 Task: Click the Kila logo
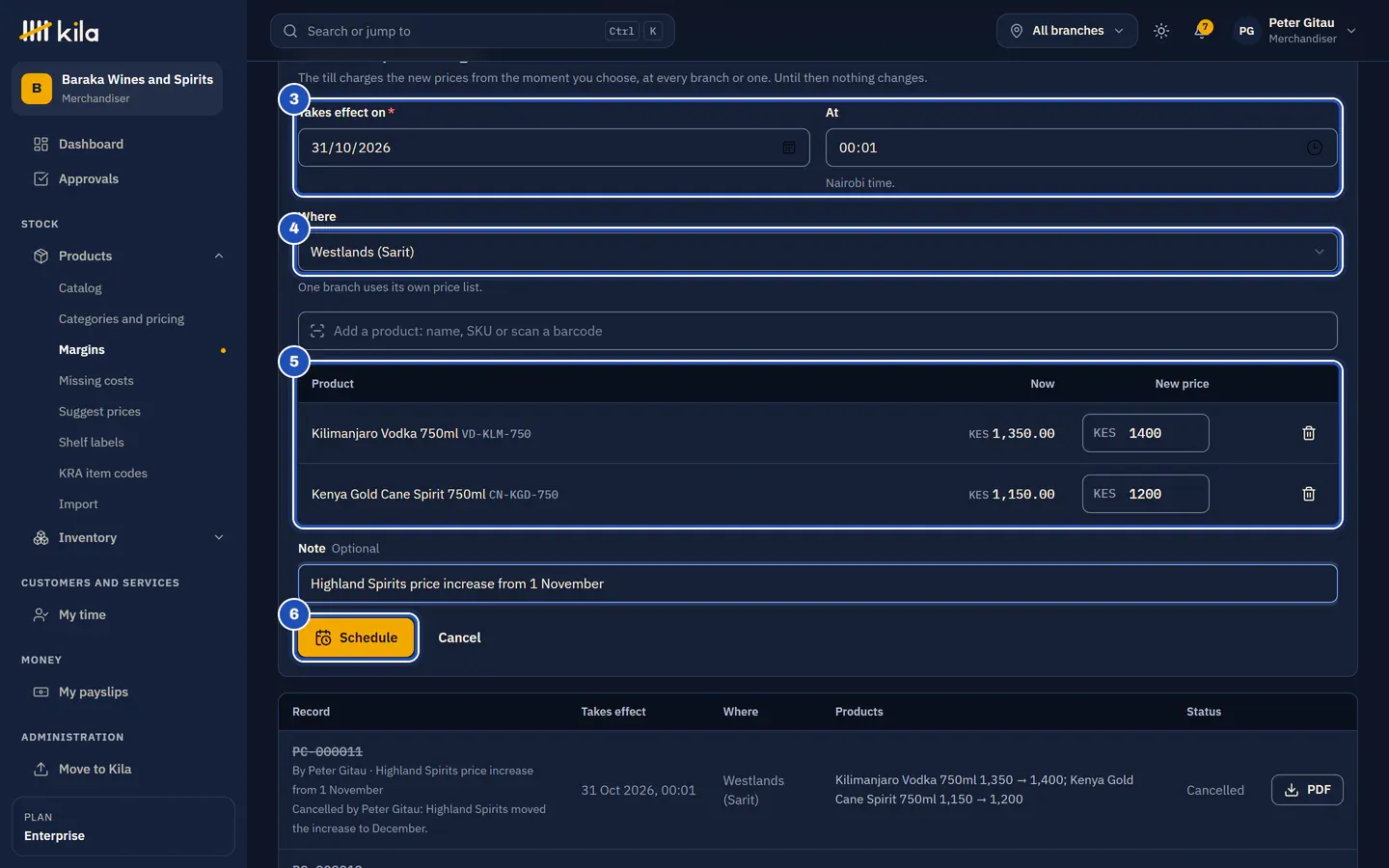[59, 31]
